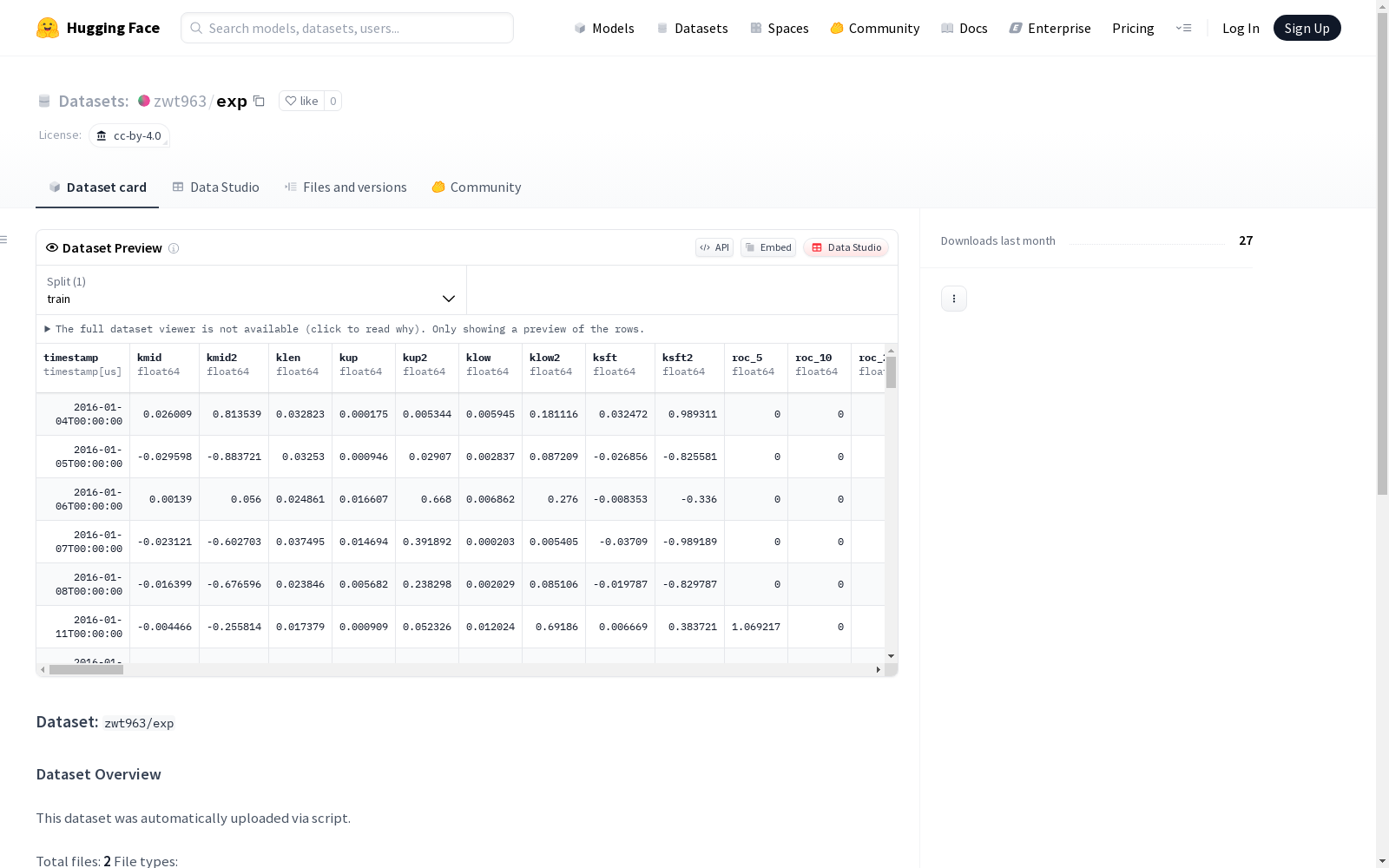Open Community in the top navigation

[875, 28]
